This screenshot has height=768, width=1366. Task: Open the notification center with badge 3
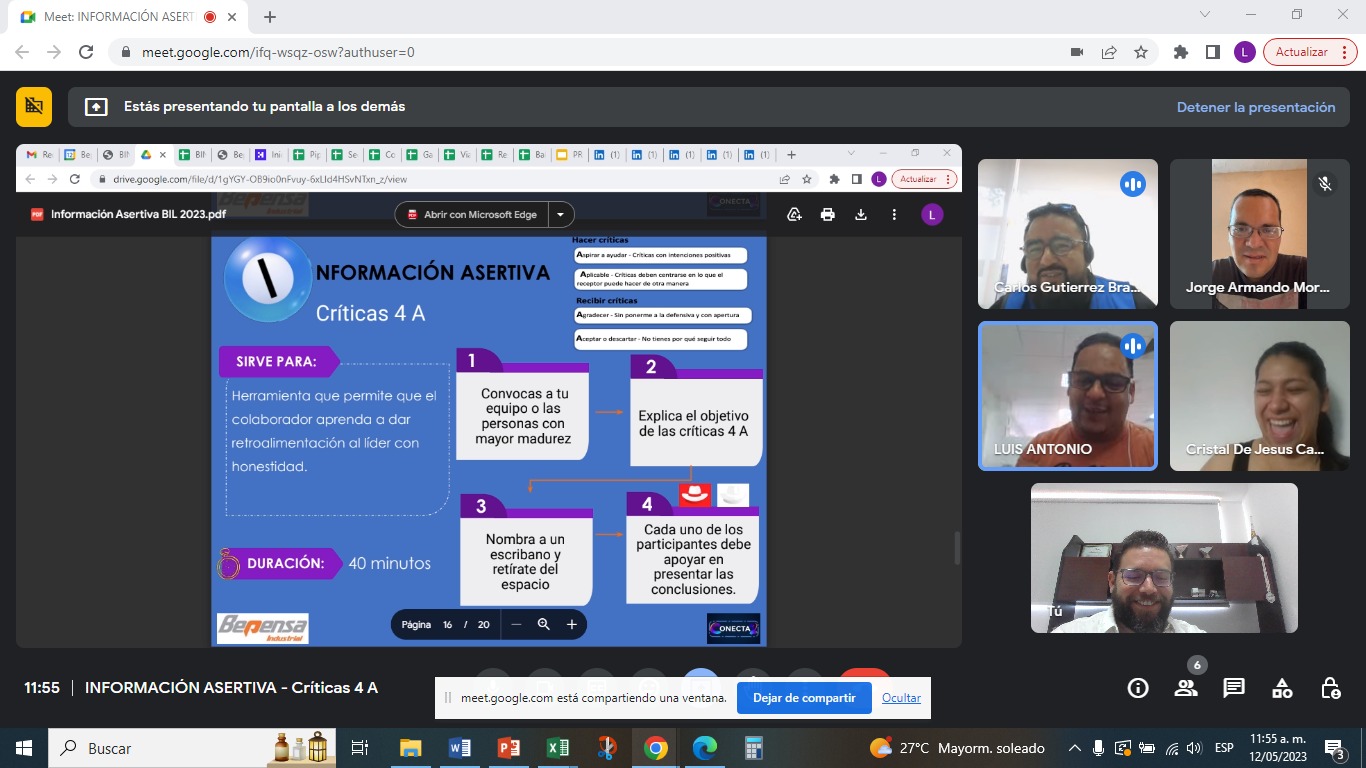pyautogui.click(x=1334, y=748)
